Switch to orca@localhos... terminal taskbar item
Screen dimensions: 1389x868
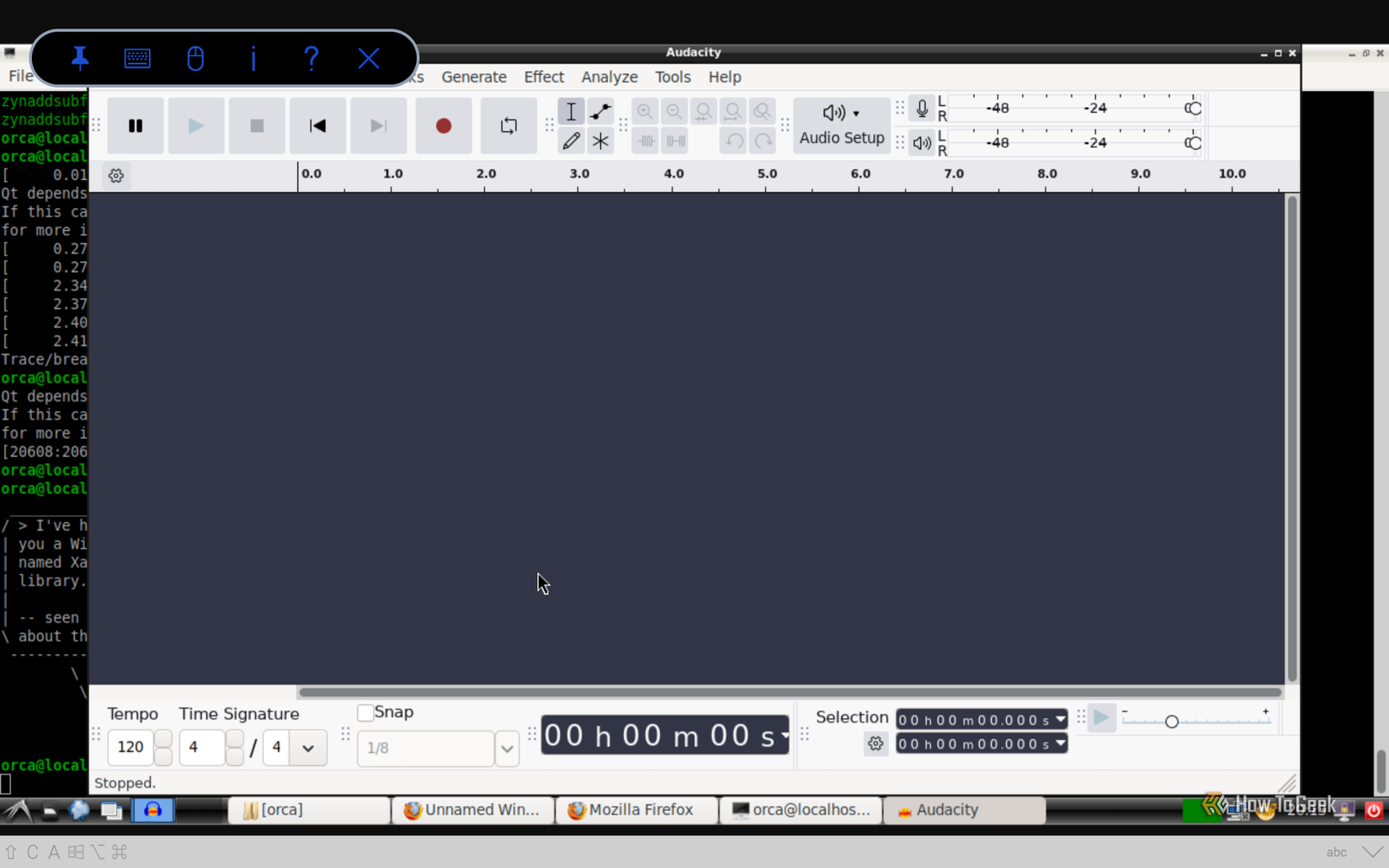point(801,810)
